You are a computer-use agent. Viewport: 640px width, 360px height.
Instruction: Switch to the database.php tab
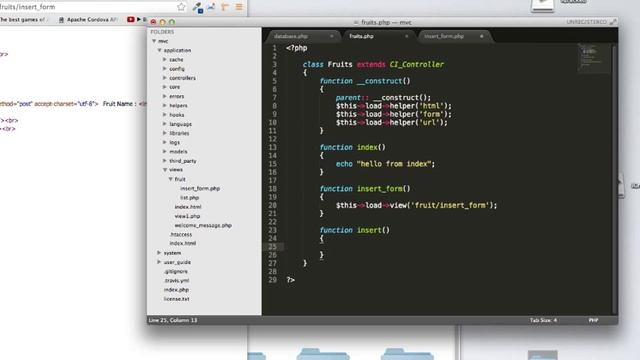point(291,36)
